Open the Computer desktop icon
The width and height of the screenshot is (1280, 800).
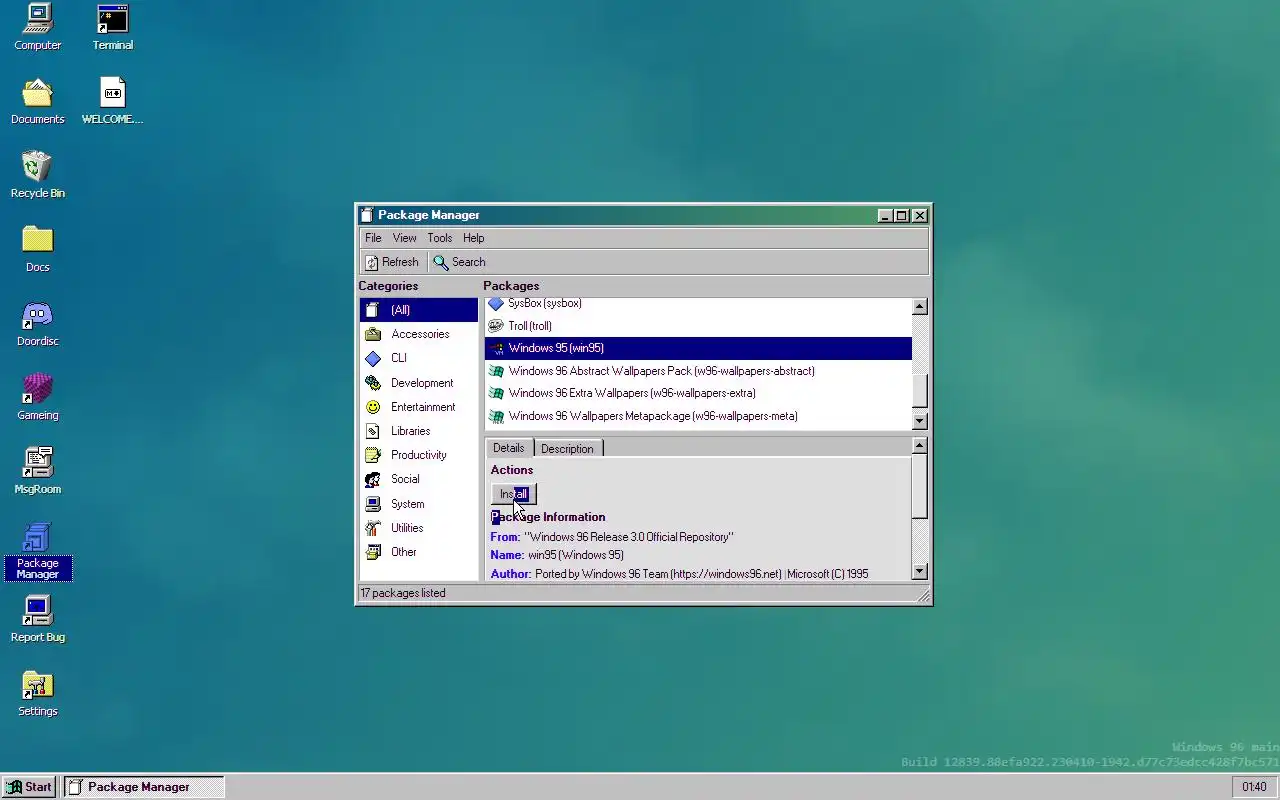37,27
